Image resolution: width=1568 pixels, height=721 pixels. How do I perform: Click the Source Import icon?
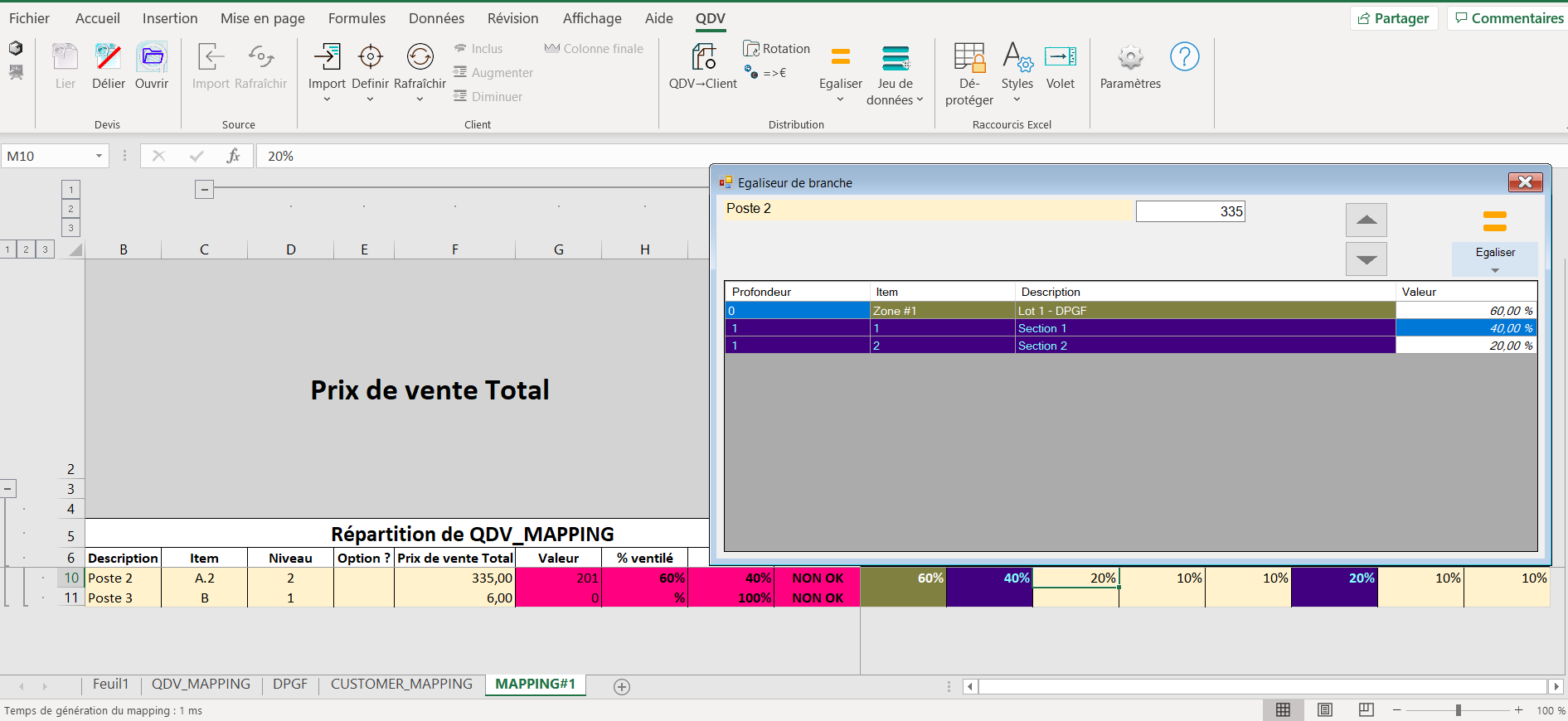click(x=211, y=57)
